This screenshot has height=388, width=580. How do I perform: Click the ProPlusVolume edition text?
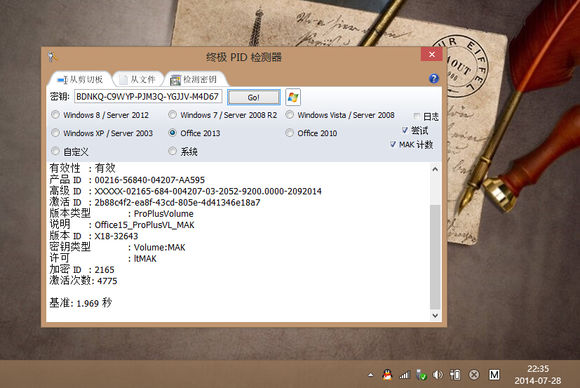pos(163,214)
